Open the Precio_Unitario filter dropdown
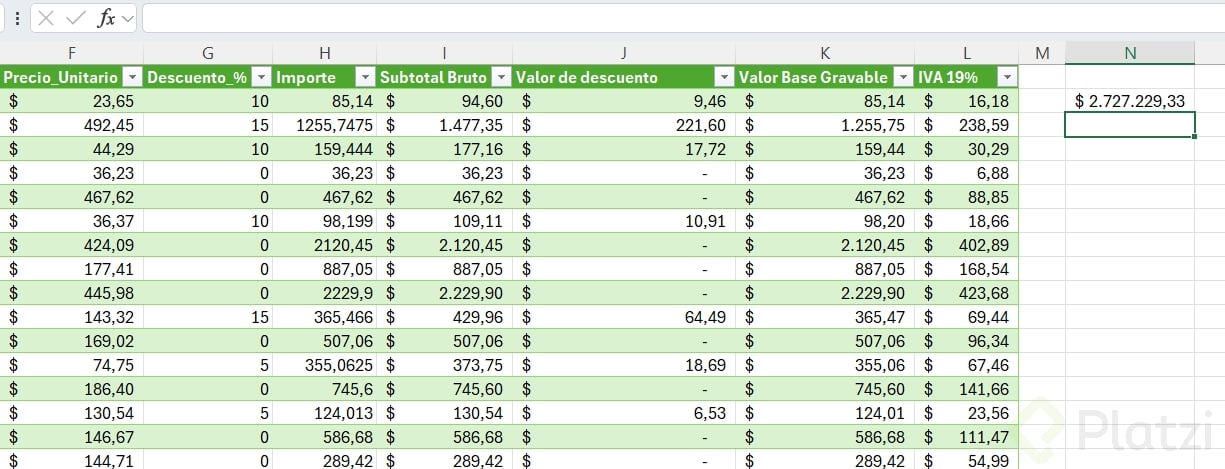This screenshot has height=469, width=1225. tap(132, 77)
